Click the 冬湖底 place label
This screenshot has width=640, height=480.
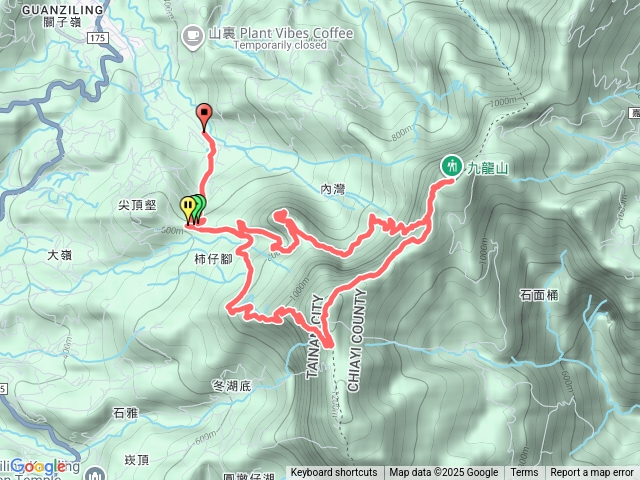click(x=232, y=386)
